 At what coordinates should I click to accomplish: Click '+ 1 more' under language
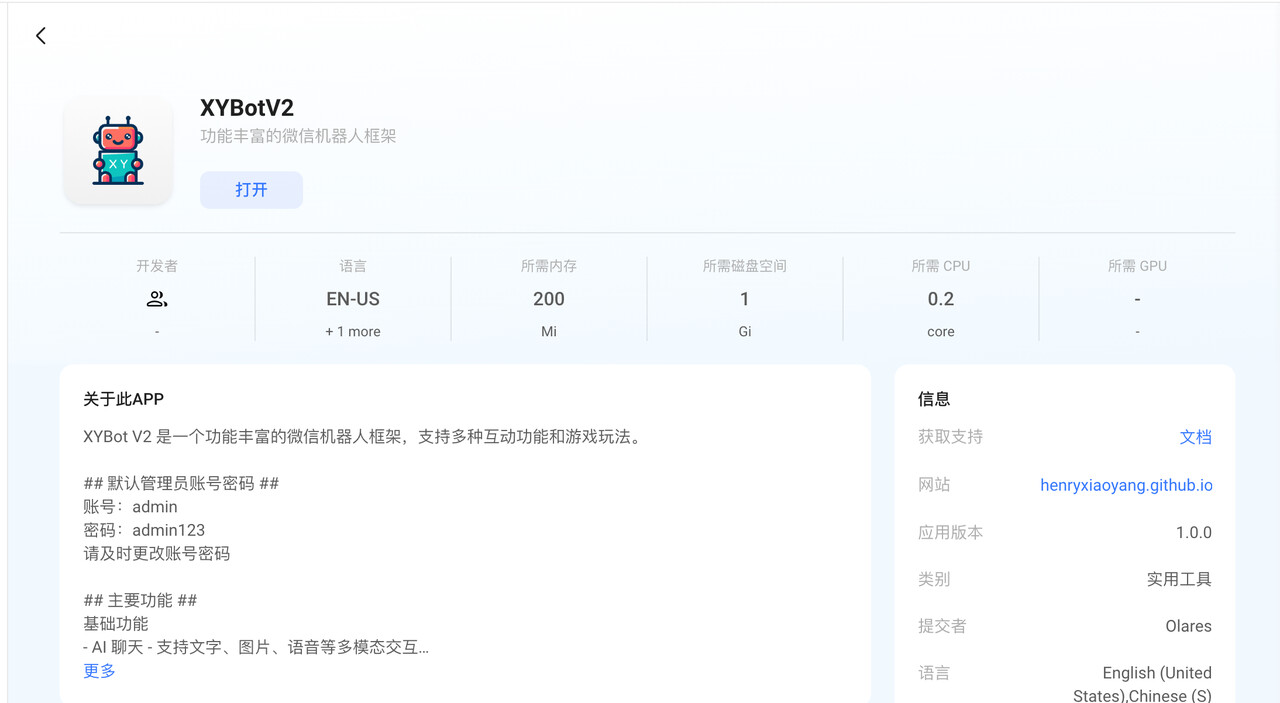[353, 332]
